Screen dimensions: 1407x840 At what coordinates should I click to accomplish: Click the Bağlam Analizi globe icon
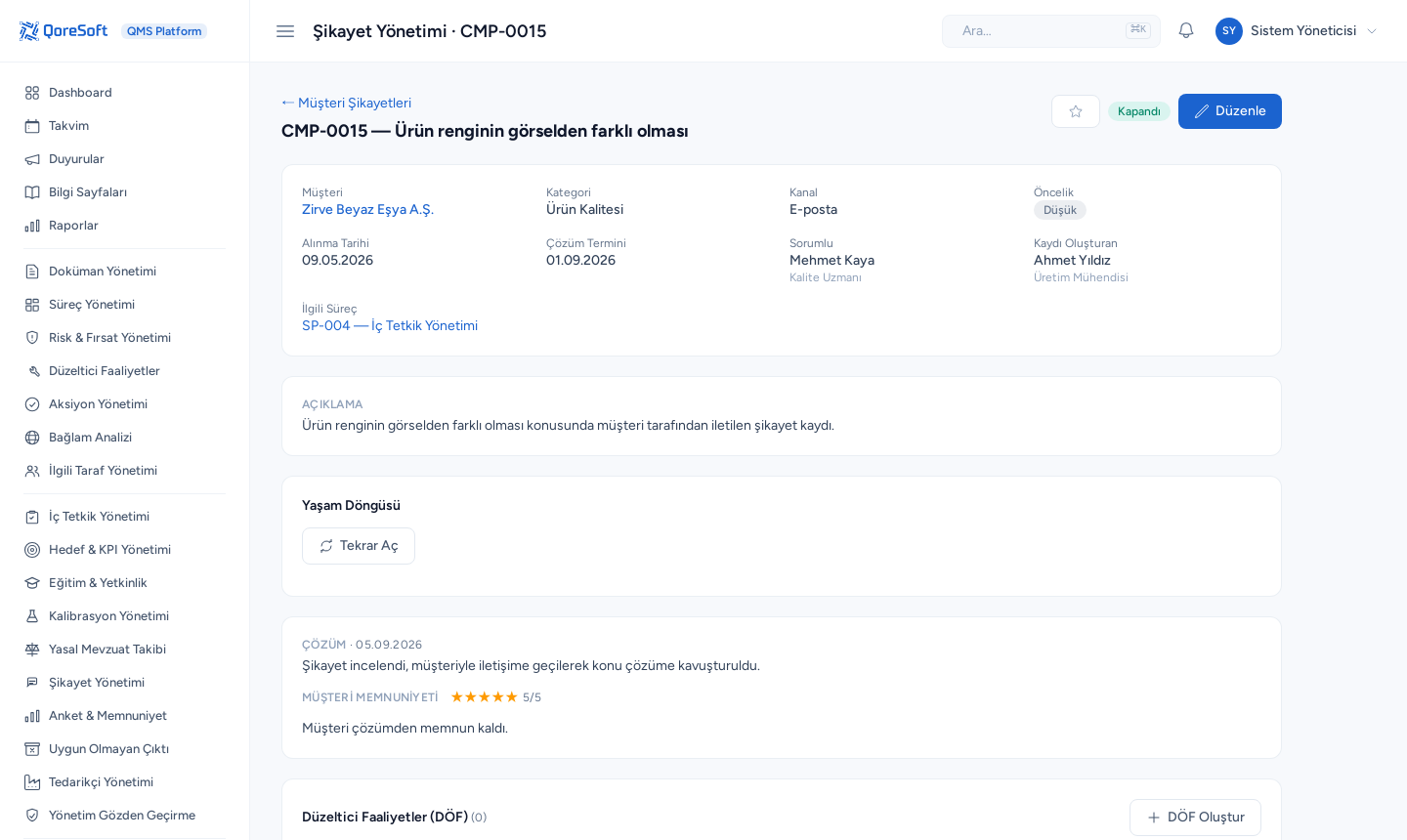coord(32,438)
